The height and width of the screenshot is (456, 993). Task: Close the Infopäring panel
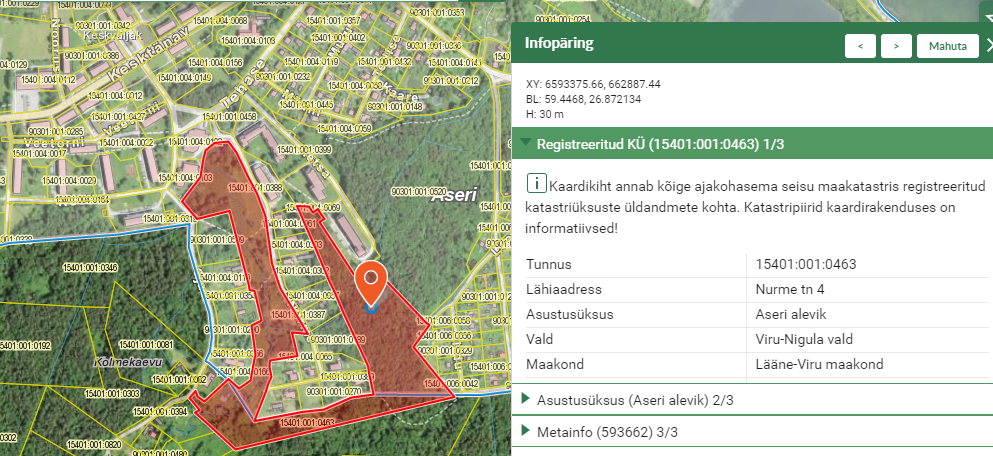coord(988,45)
